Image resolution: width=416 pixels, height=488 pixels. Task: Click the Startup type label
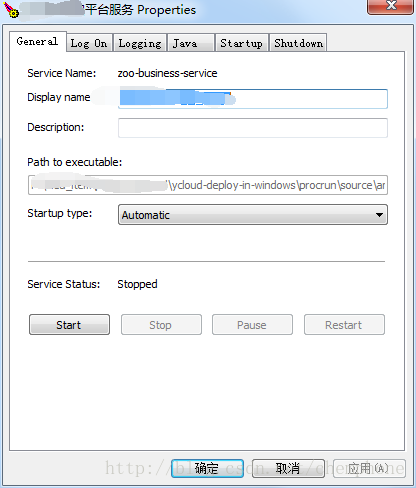pyautogui.click(x=60, y=213)
